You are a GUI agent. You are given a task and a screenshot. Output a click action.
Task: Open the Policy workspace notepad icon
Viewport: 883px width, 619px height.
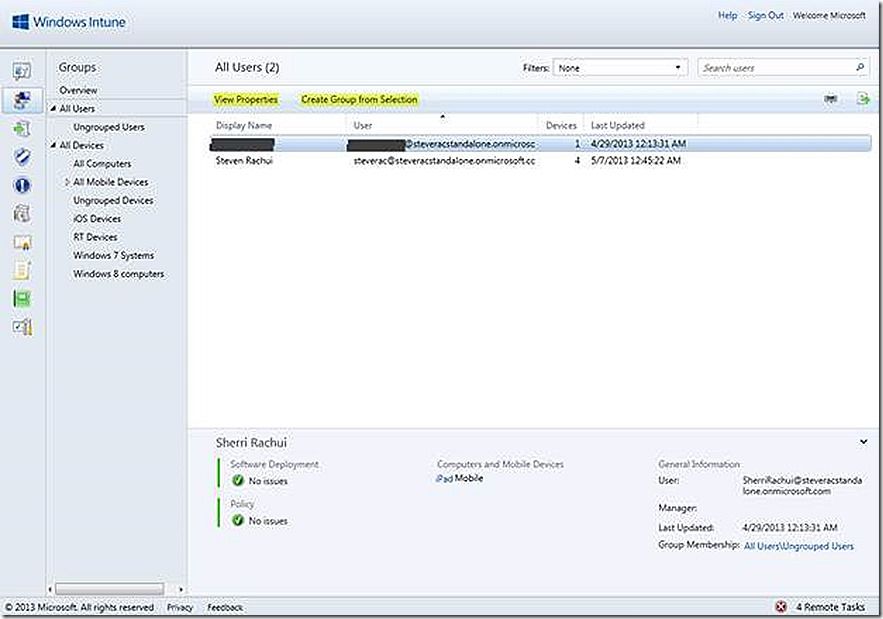click(22, 270)
